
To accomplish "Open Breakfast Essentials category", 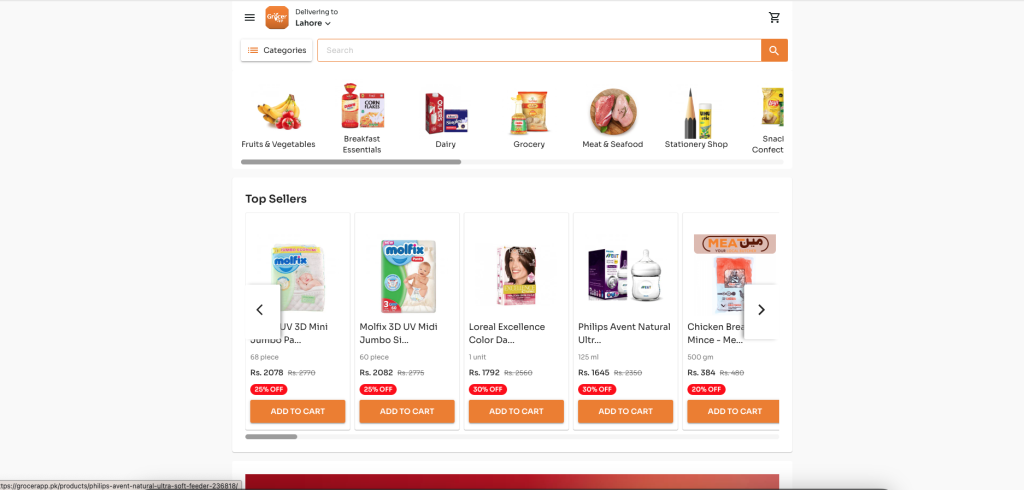I will [362, 119].
